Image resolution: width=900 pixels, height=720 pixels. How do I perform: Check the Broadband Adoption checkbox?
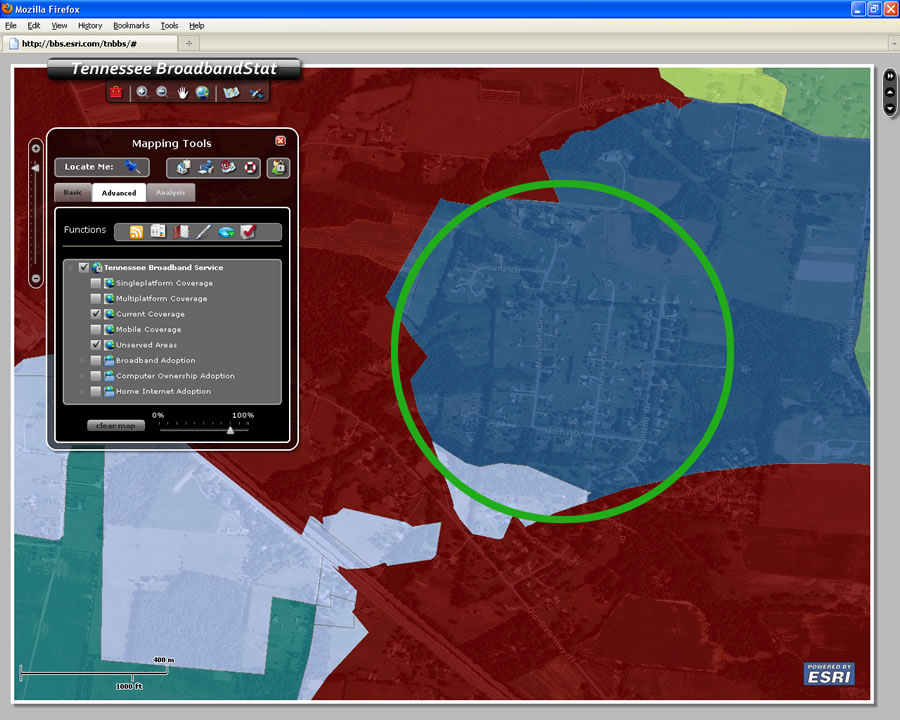[96, 361]
